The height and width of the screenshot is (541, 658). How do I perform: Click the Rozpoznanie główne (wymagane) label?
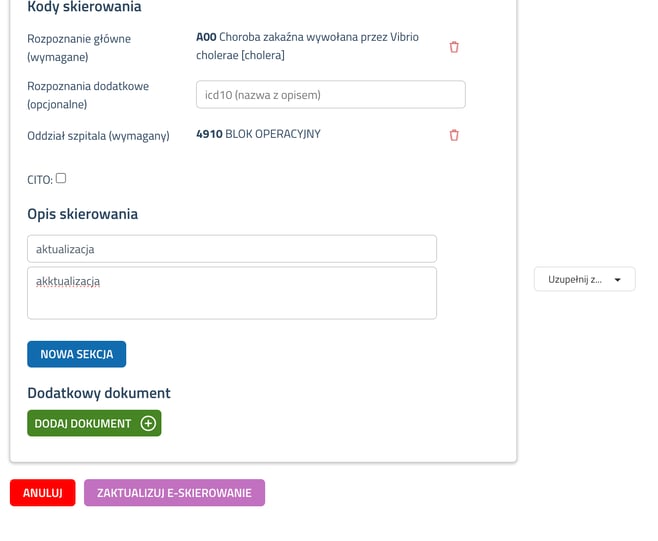pyautogui.click(x=79, y=47)
